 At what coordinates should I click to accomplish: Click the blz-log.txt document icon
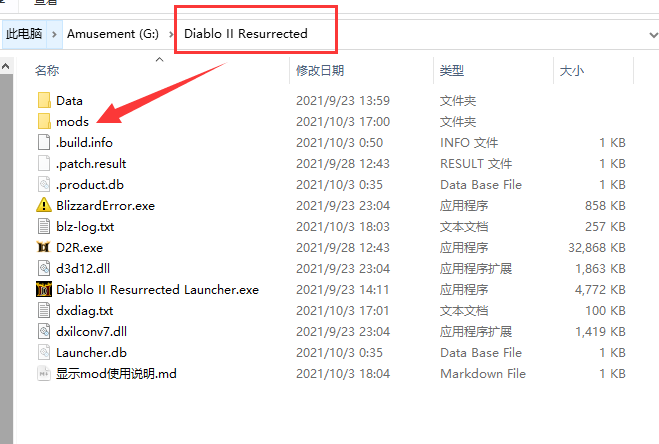point(44,227)
